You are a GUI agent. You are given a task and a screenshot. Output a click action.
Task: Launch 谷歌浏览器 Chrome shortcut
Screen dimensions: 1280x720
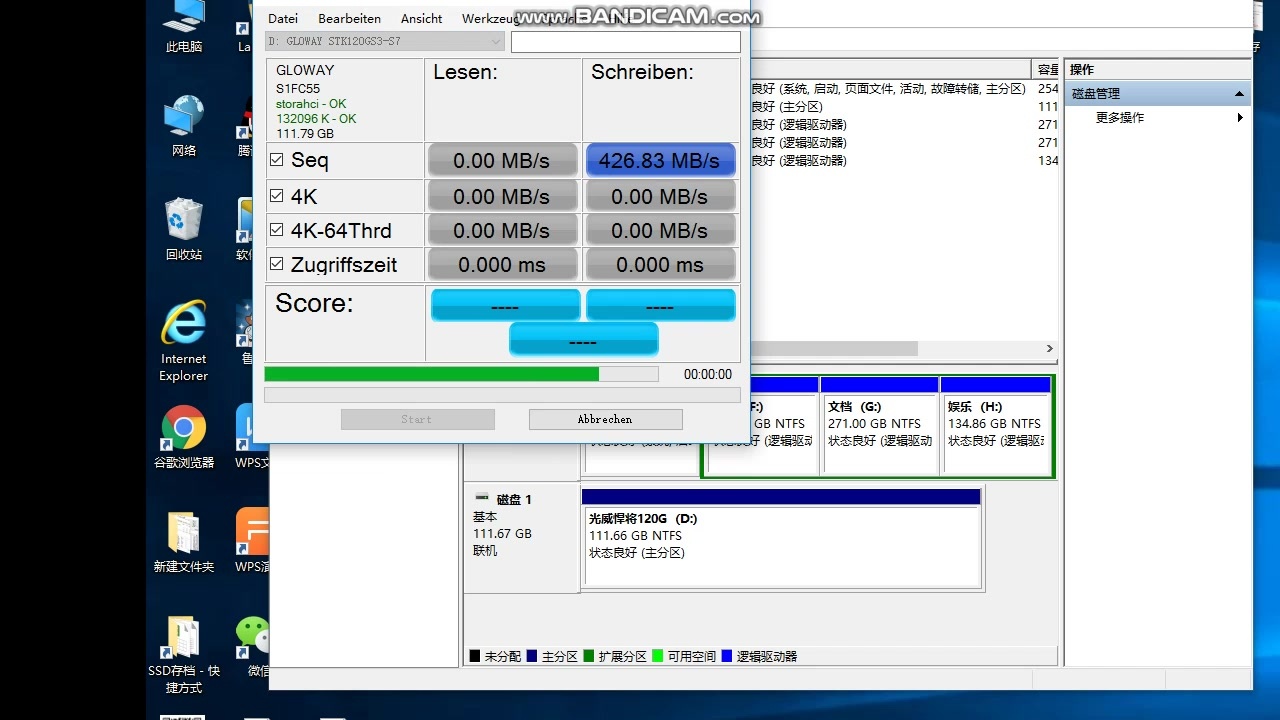[x=184, y=437]
